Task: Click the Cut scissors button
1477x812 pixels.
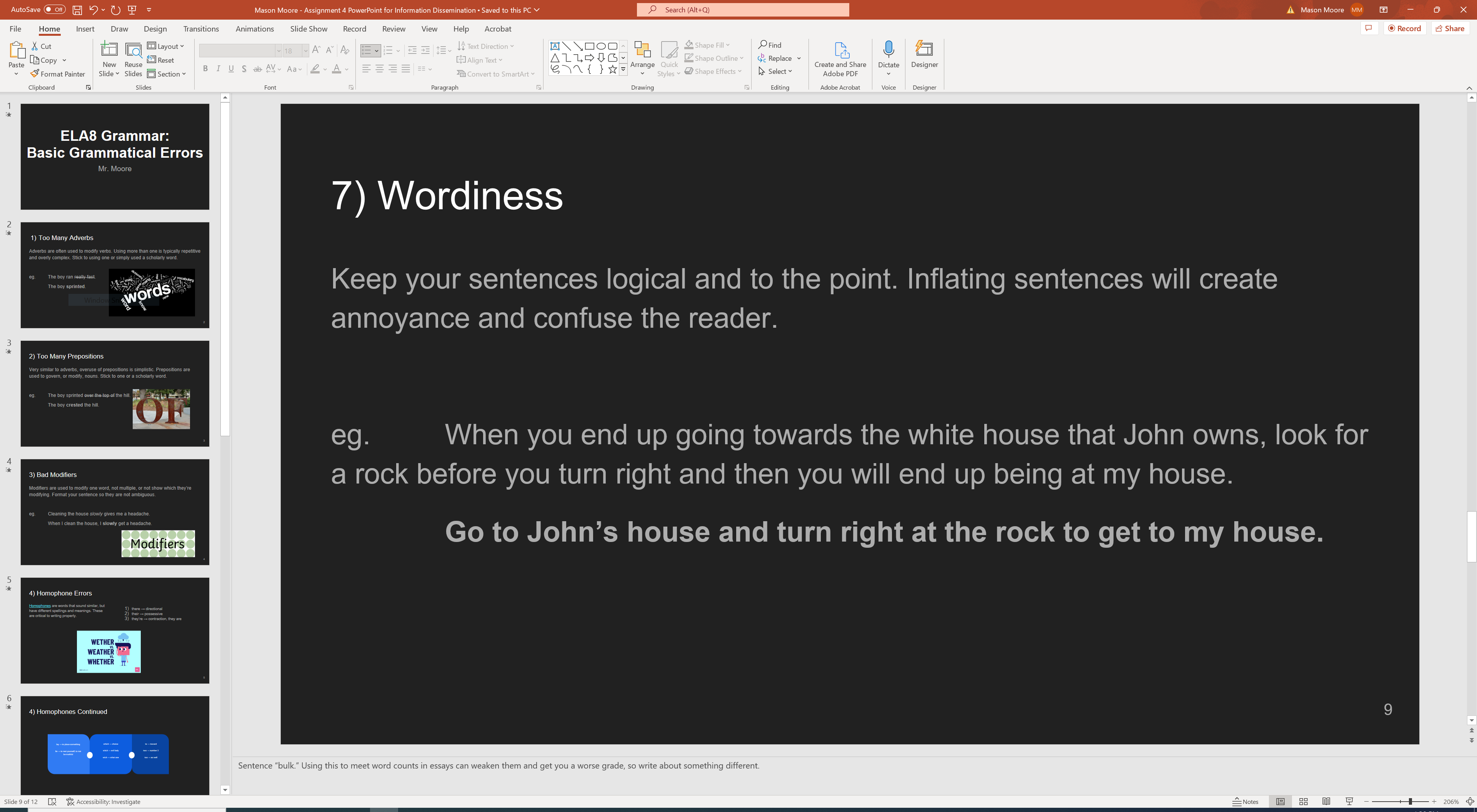Action: point(42,47)
